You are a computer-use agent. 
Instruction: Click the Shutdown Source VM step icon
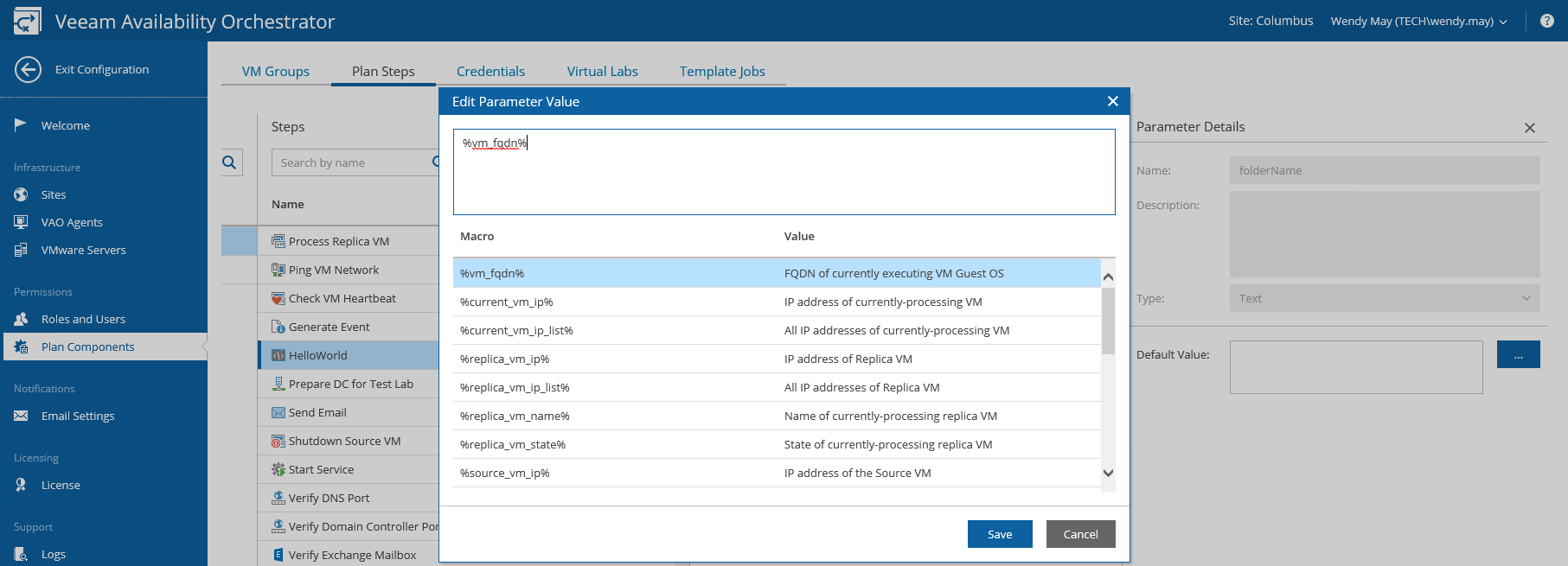(278, 441)
